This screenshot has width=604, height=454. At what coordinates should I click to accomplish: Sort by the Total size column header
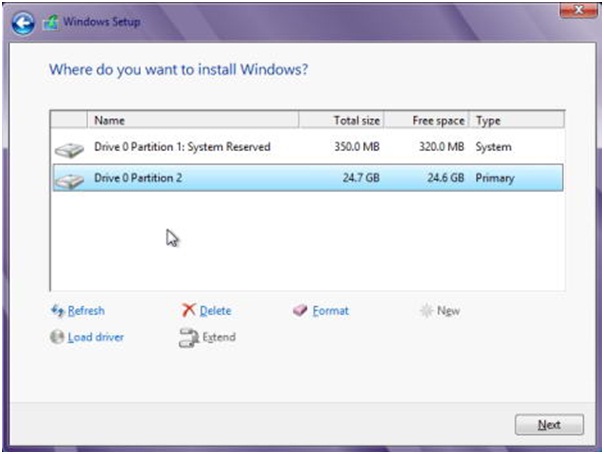coord(341,121)
